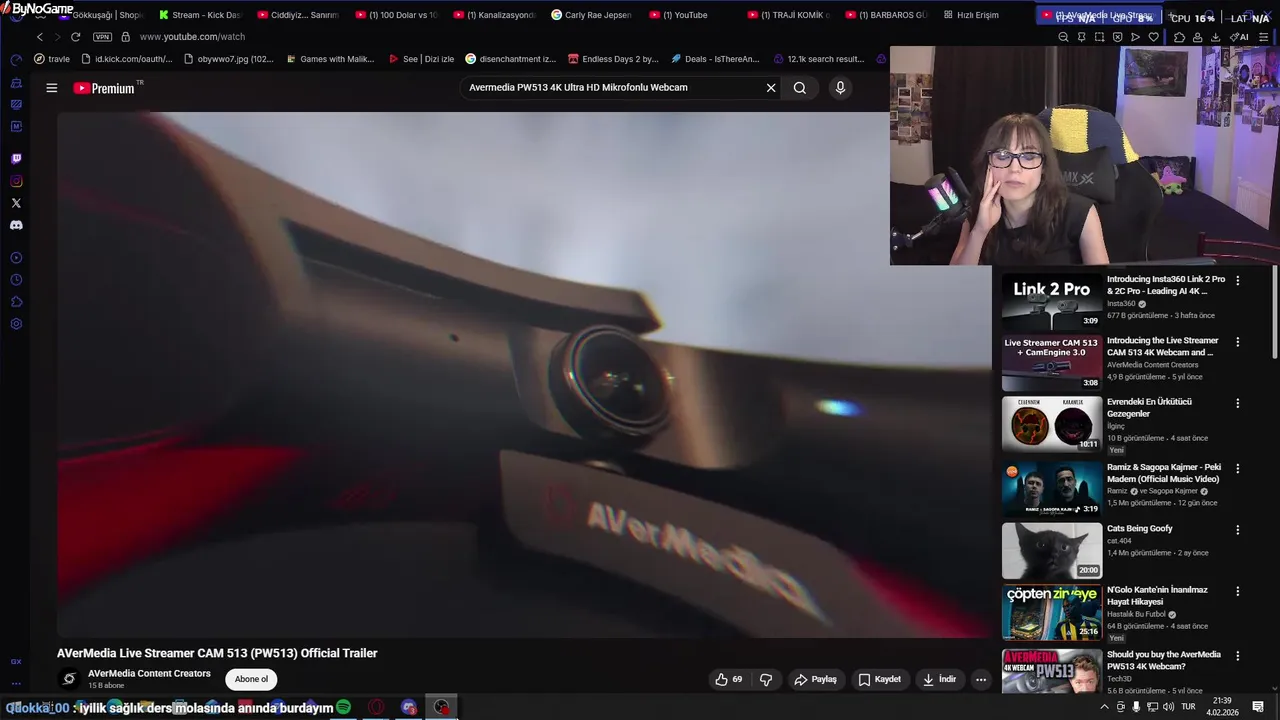The height and width of the screenshot is (720, 1280).
Task: Open extensions cube icon in sidebar
Action: [16, 302]
